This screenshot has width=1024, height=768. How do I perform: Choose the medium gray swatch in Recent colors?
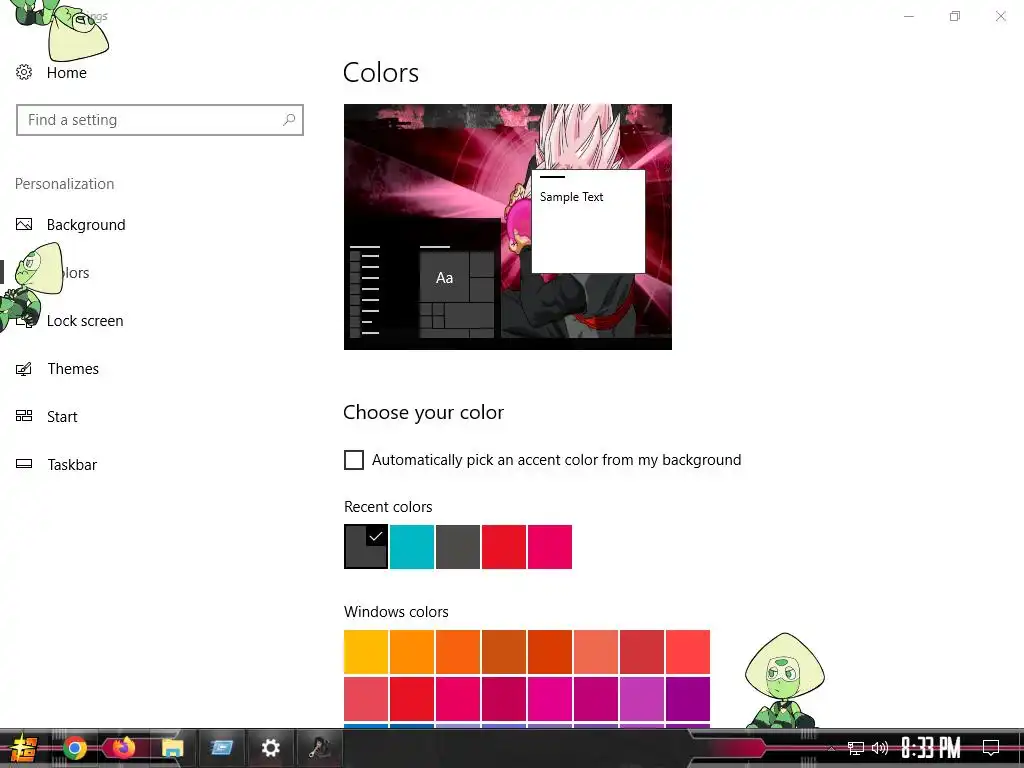pos(458,547)
